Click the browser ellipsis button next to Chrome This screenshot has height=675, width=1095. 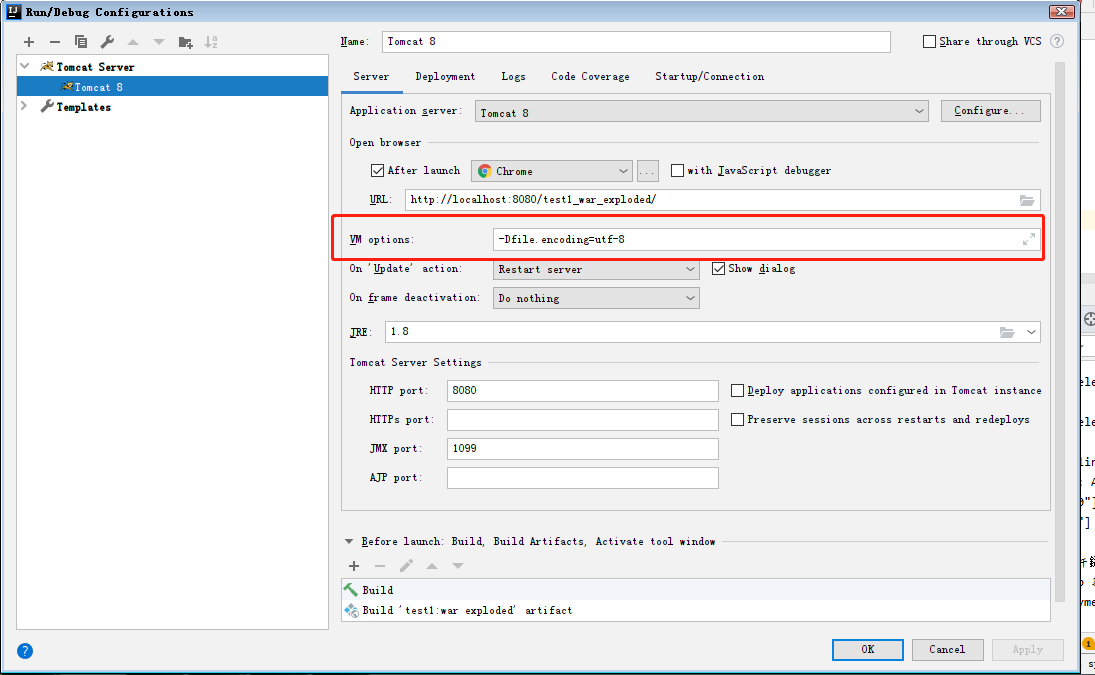tap(647, 171)
